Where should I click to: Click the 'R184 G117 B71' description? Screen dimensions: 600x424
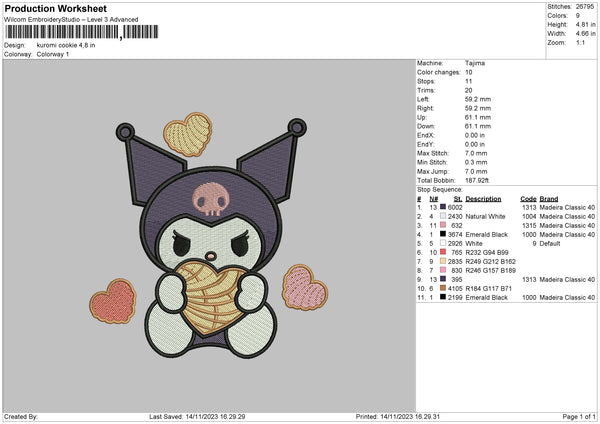[489, 289]
